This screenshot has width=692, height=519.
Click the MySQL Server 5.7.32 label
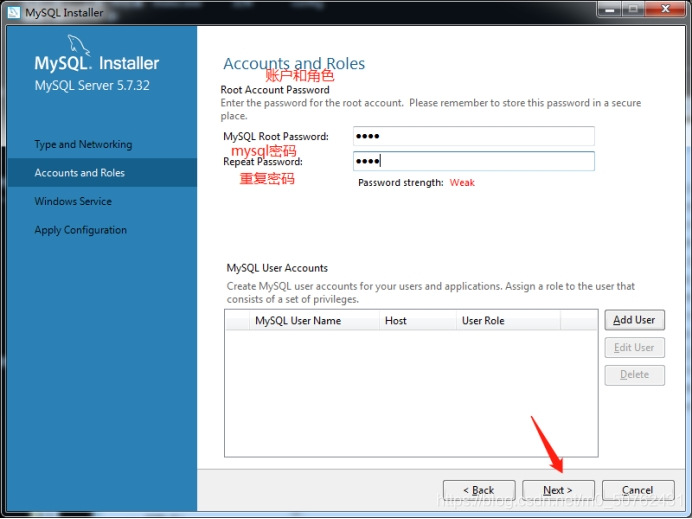(92, 85)
